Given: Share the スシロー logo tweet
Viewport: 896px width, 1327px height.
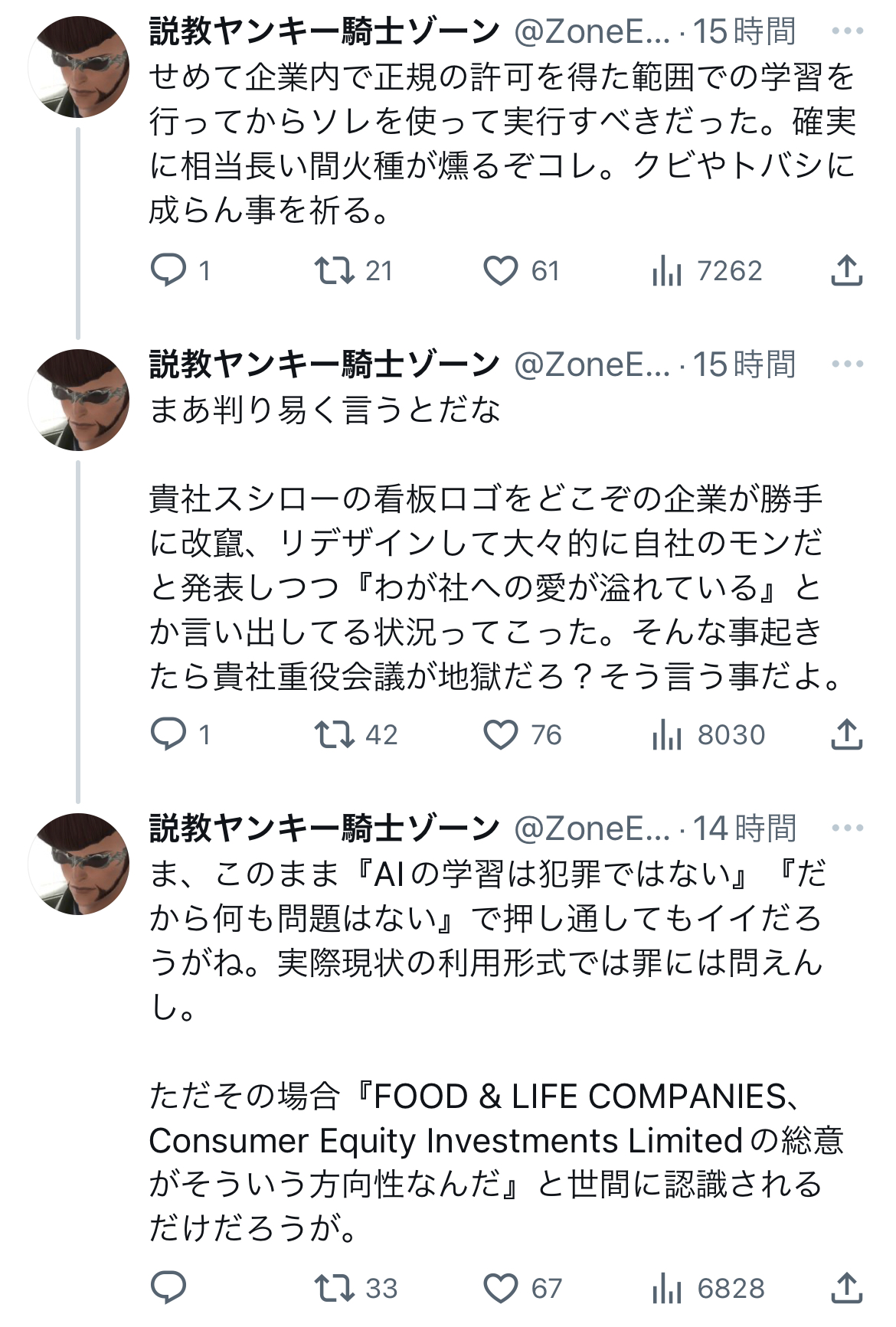Looking at the screenshot, I should tap(846, 734).
